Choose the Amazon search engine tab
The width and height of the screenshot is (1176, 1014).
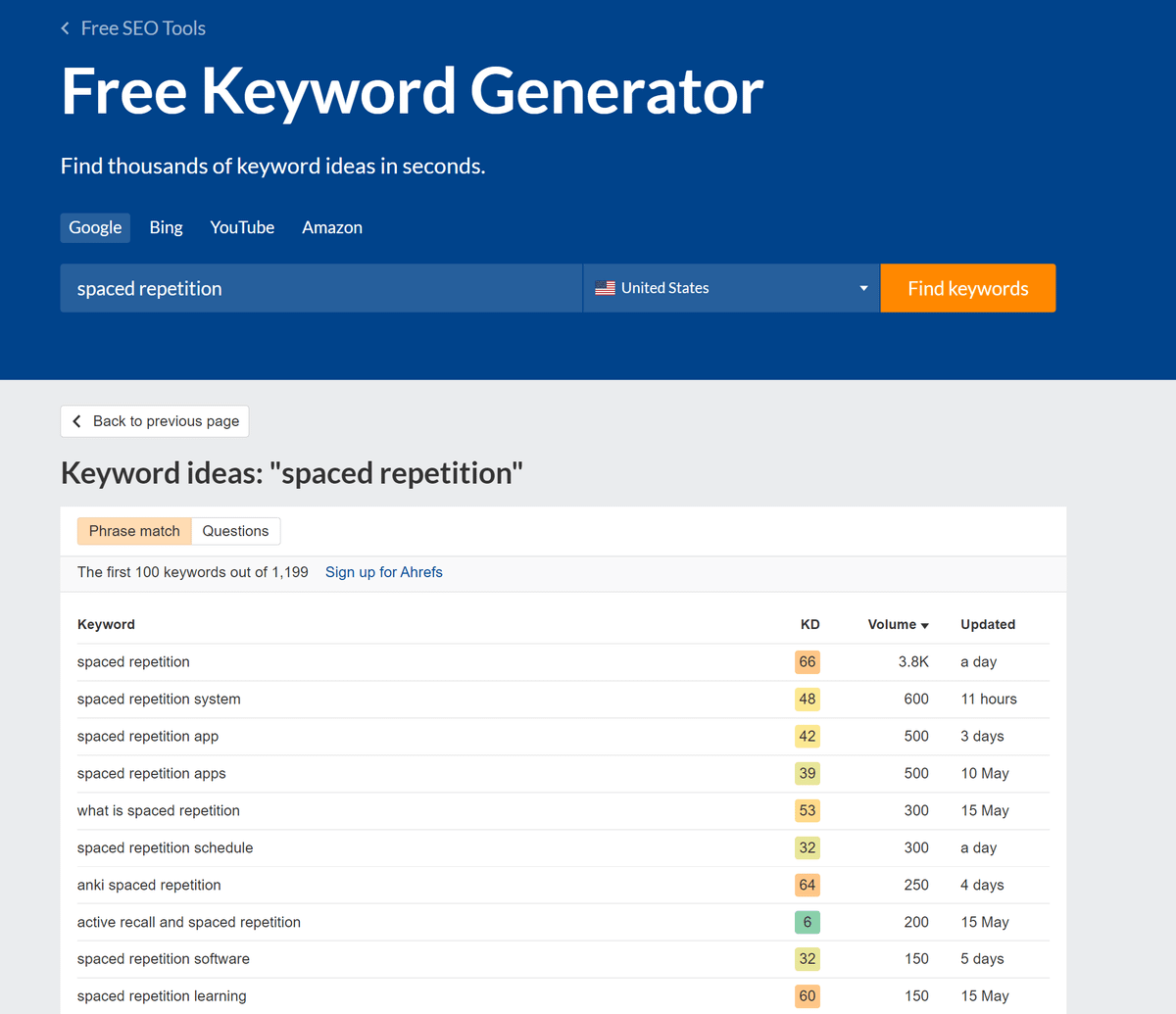point(332,227)
